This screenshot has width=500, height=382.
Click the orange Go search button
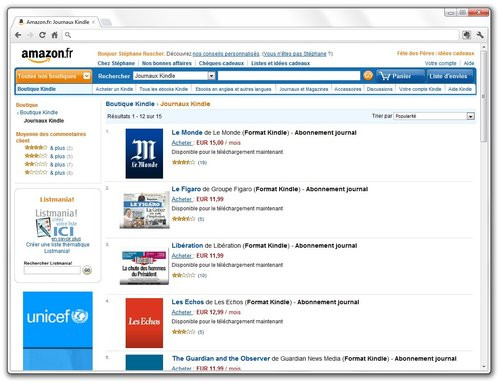coord(368,76)
